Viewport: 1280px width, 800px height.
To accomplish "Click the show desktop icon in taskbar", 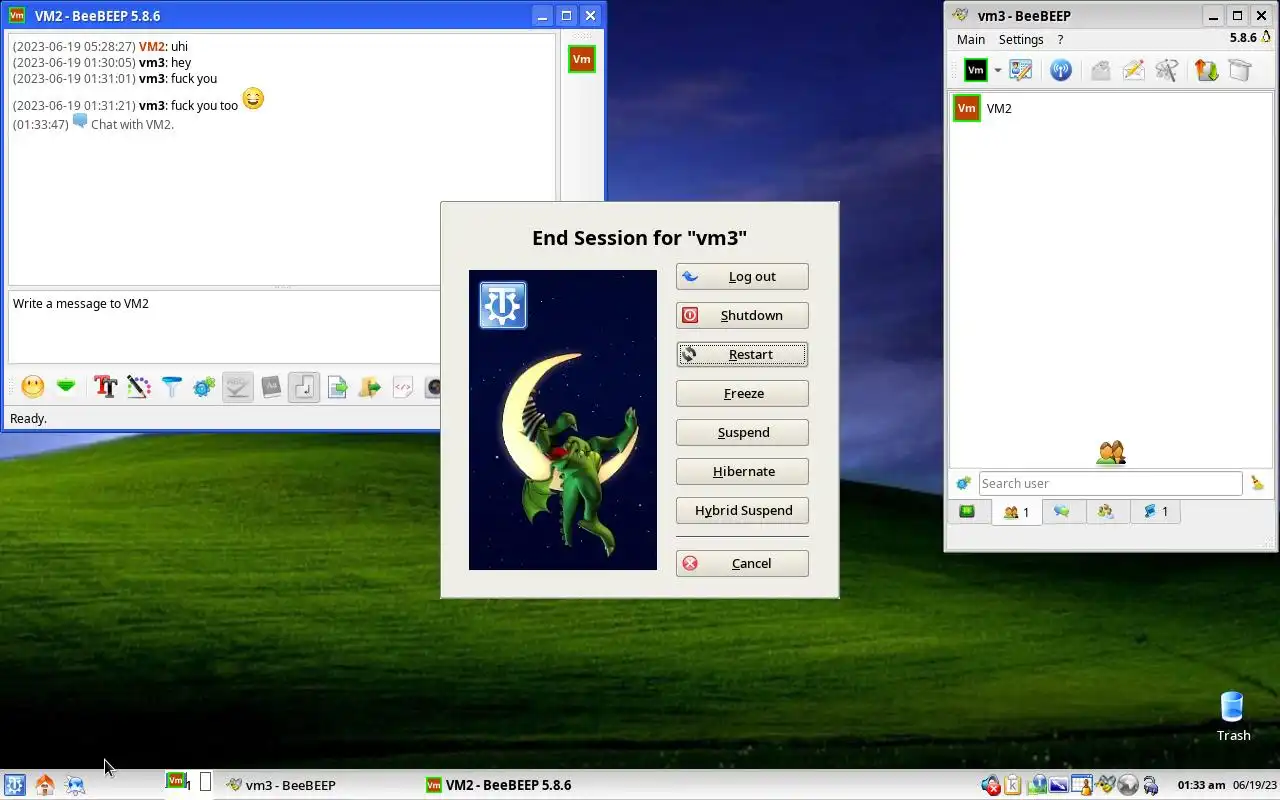I will tap(75, 785).
